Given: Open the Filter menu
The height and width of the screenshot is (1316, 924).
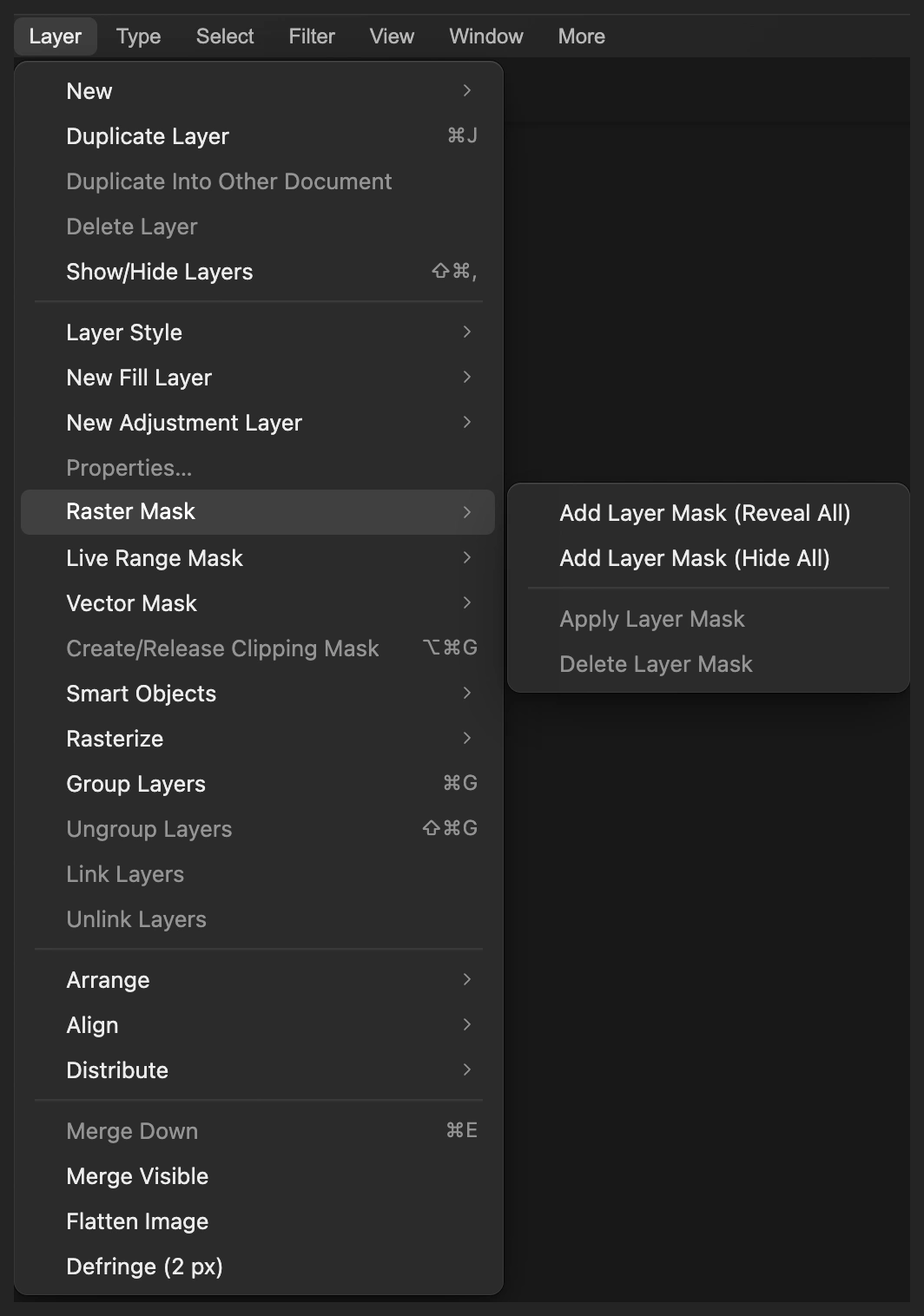Looking at the screenshot, I should coord(312,36).
